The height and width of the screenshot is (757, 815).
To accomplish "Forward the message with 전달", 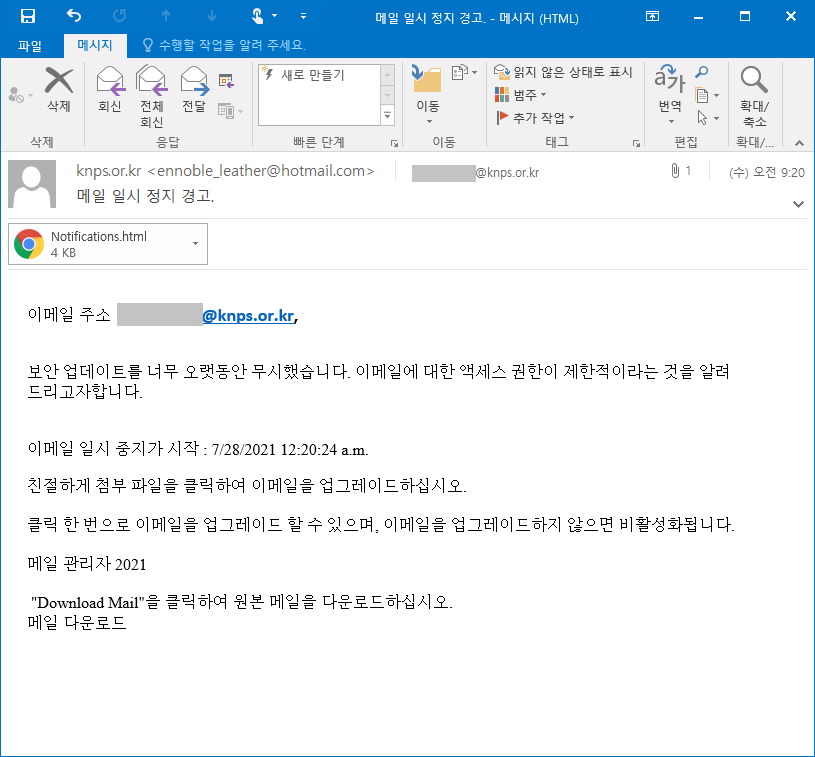I will [x=194, y=89].
